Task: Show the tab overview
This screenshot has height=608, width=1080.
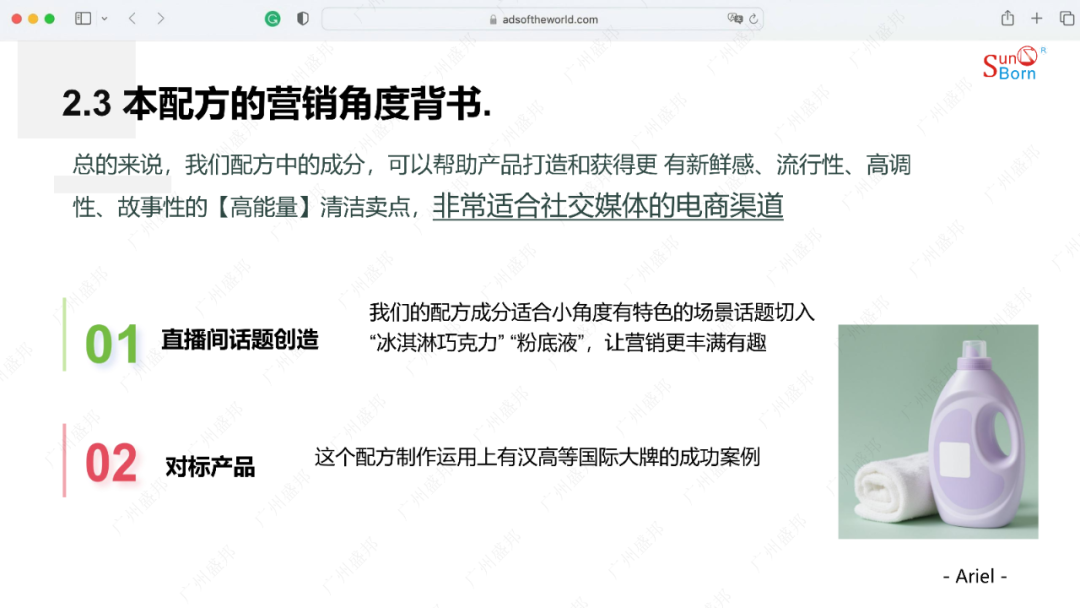Action: pos(1064,18)
